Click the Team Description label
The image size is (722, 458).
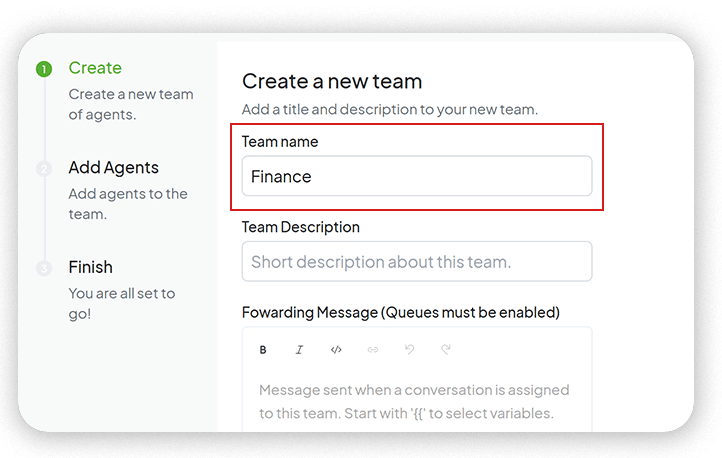301,227
